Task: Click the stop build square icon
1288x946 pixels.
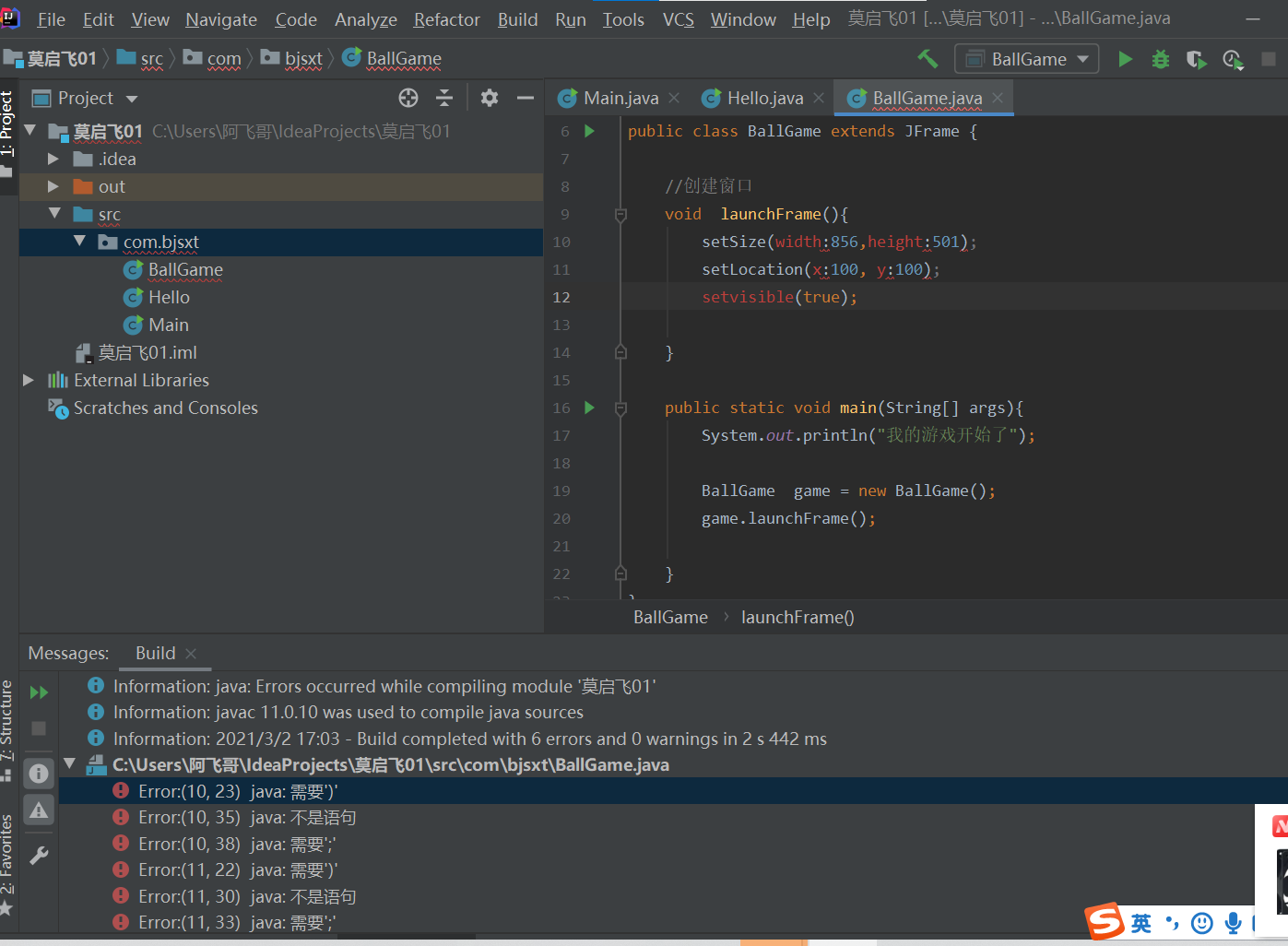Action: coord(39,728)
